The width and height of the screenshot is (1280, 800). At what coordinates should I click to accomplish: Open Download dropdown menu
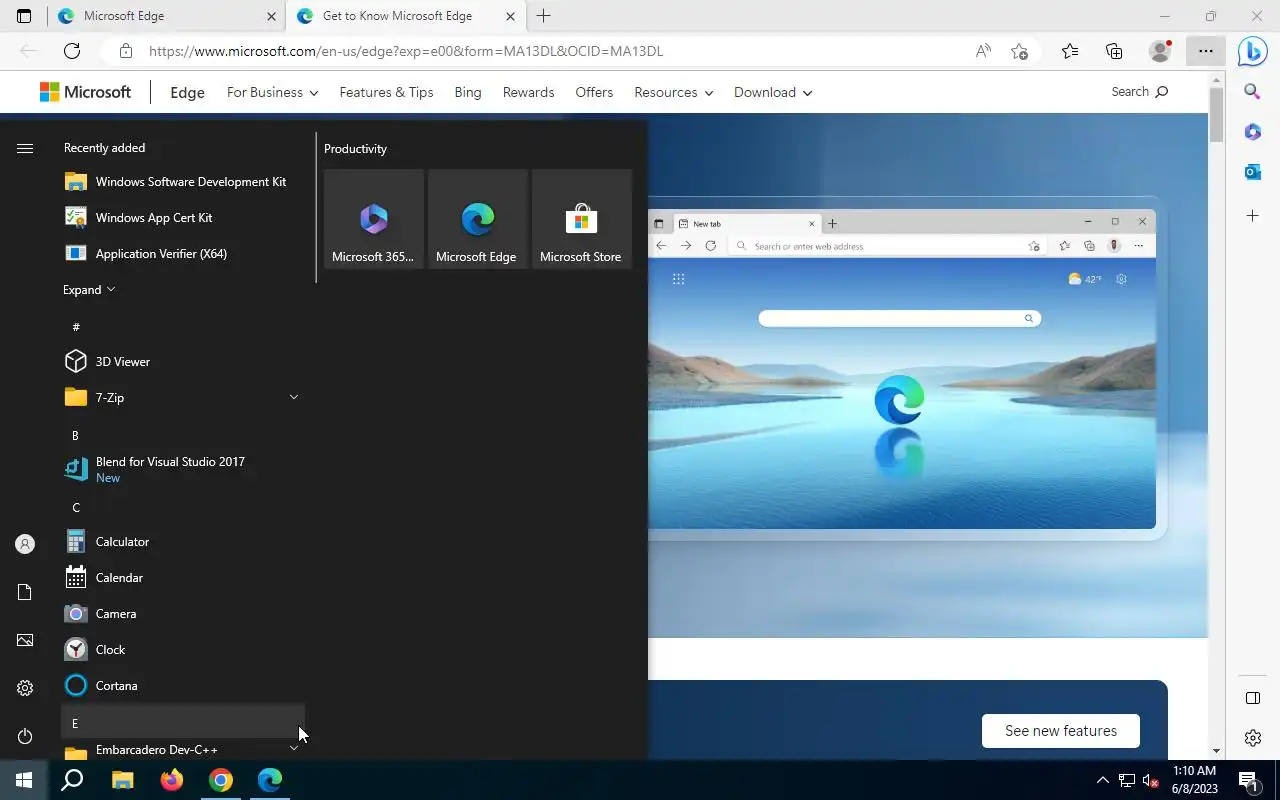pyautogui.click(x=772, y=92)
